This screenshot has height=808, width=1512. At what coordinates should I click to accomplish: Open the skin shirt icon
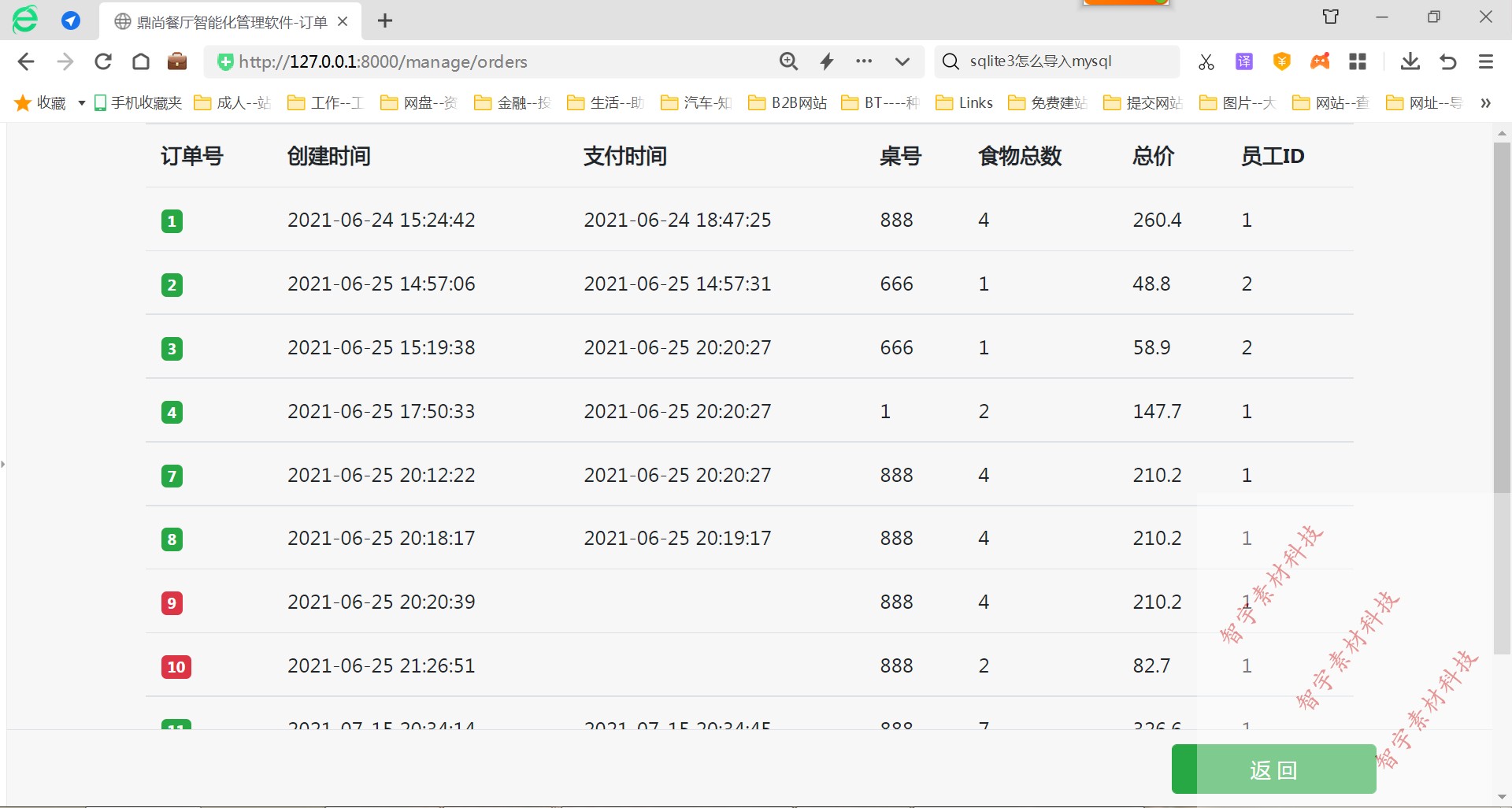click(1331, 17)
